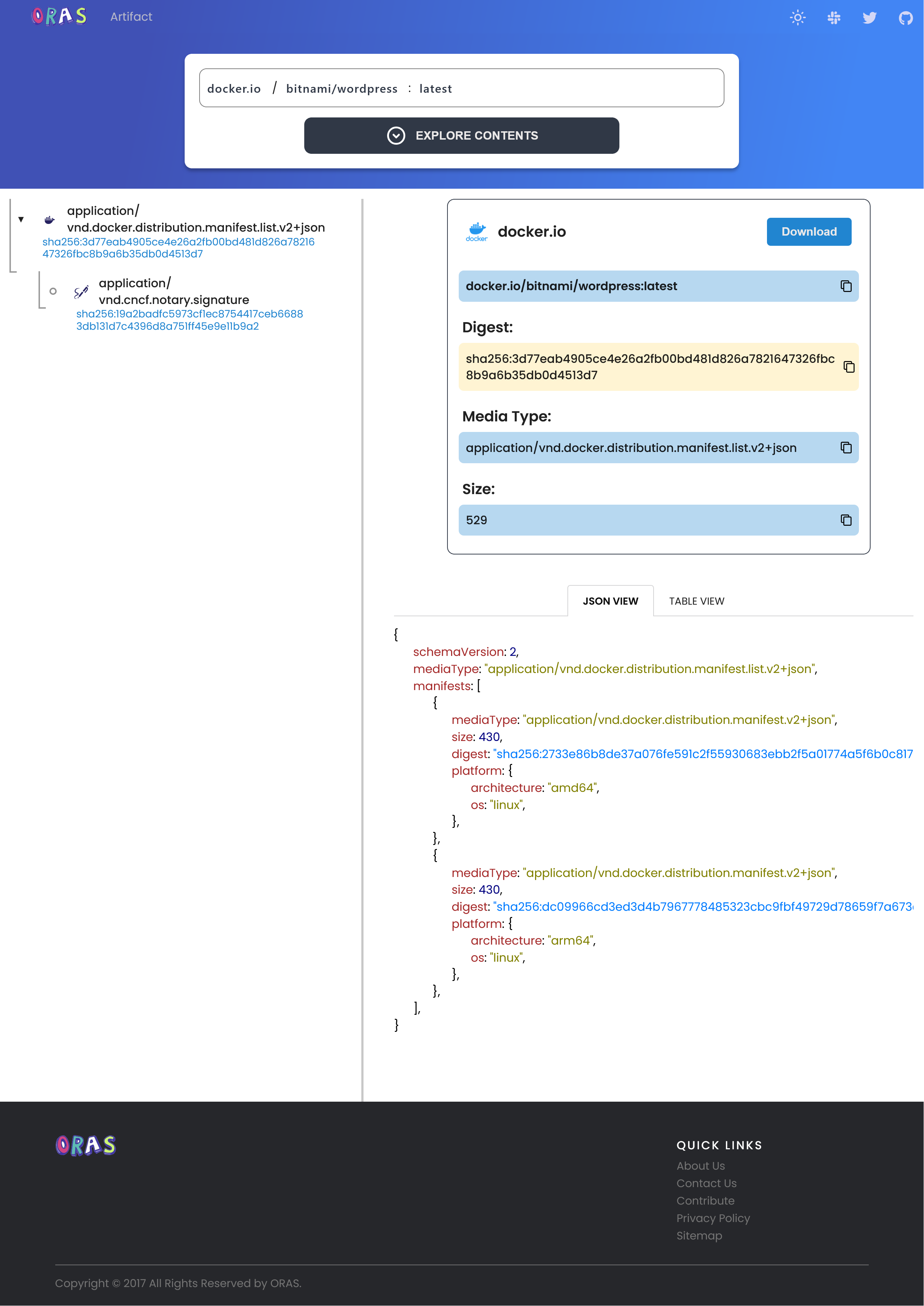Open the About Us footer link
Viewport: 924px width, 1306px height.
(700, 1166)
